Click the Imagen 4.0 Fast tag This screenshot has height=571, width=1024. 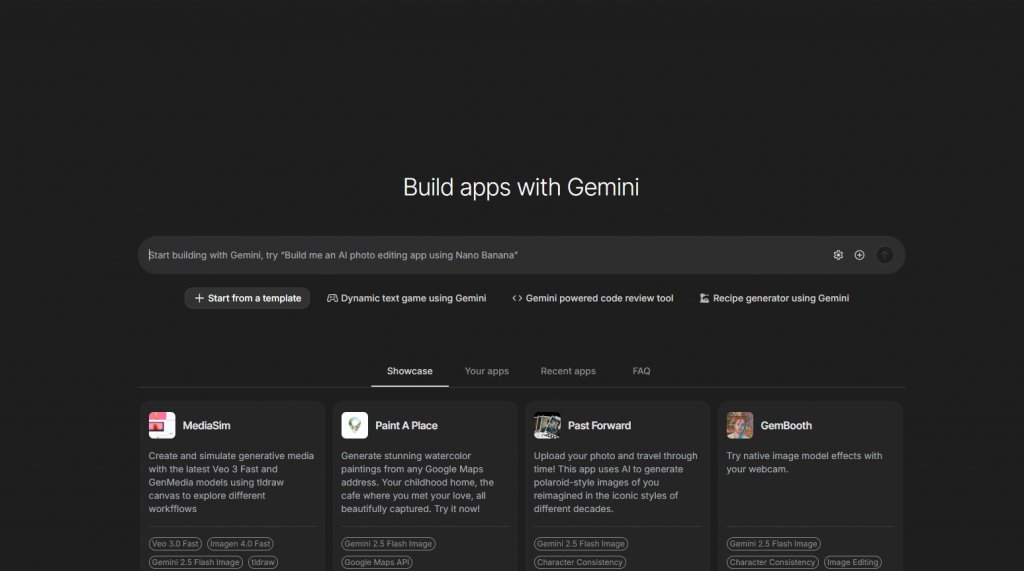(x=240, y=544)
